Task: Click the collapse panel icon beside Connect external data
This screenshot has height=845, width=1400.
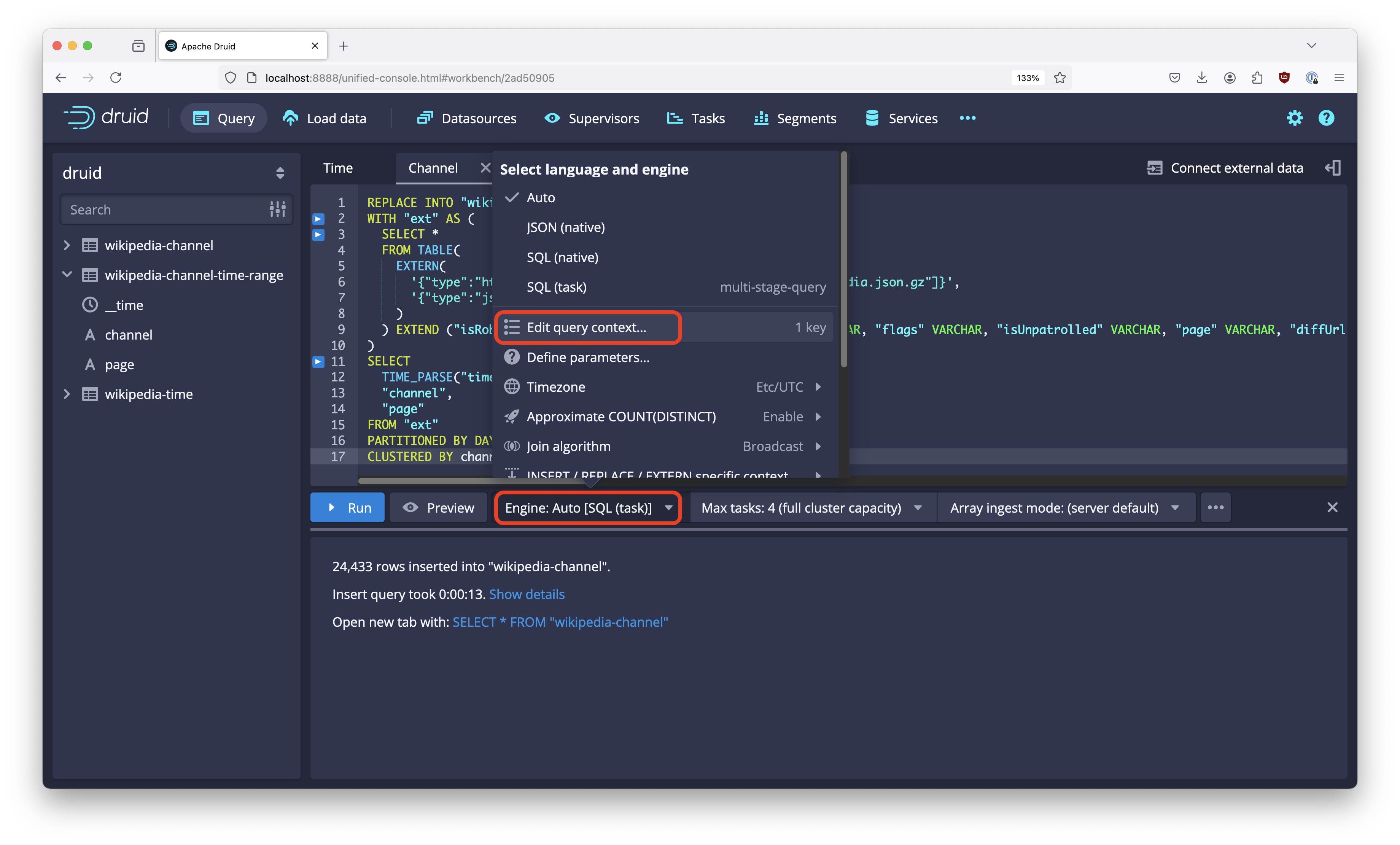Action: click(x=1332, y=168)
